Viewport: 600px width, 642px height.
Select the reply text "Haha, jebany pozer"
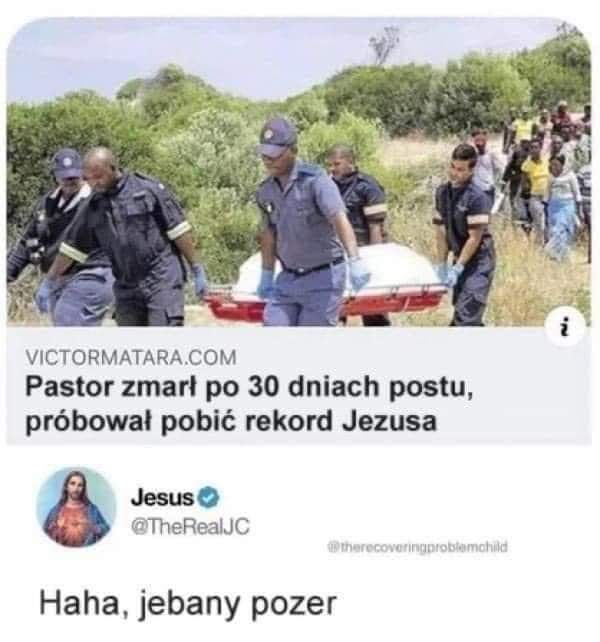pos(188,604)
